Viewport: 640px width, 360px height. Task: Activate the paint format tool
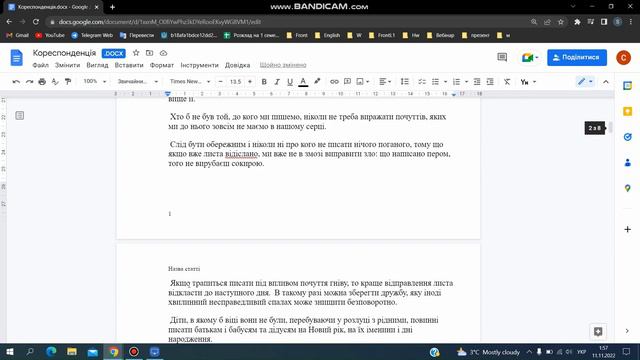(68, 82)
